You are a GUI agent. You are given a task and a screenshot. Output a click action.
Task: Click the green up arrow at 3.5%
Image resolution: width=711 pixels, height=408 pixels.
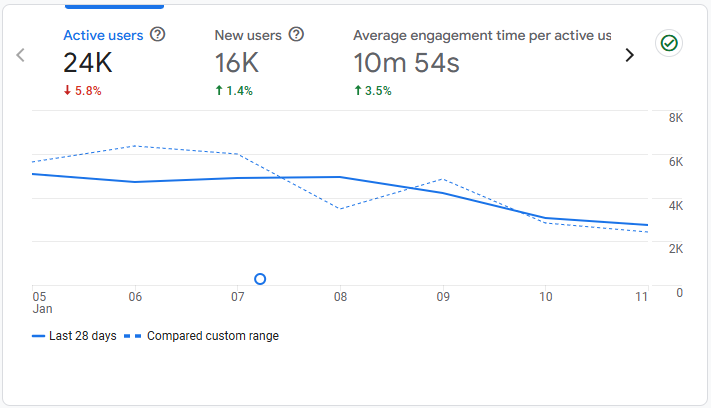pos(358,91)
